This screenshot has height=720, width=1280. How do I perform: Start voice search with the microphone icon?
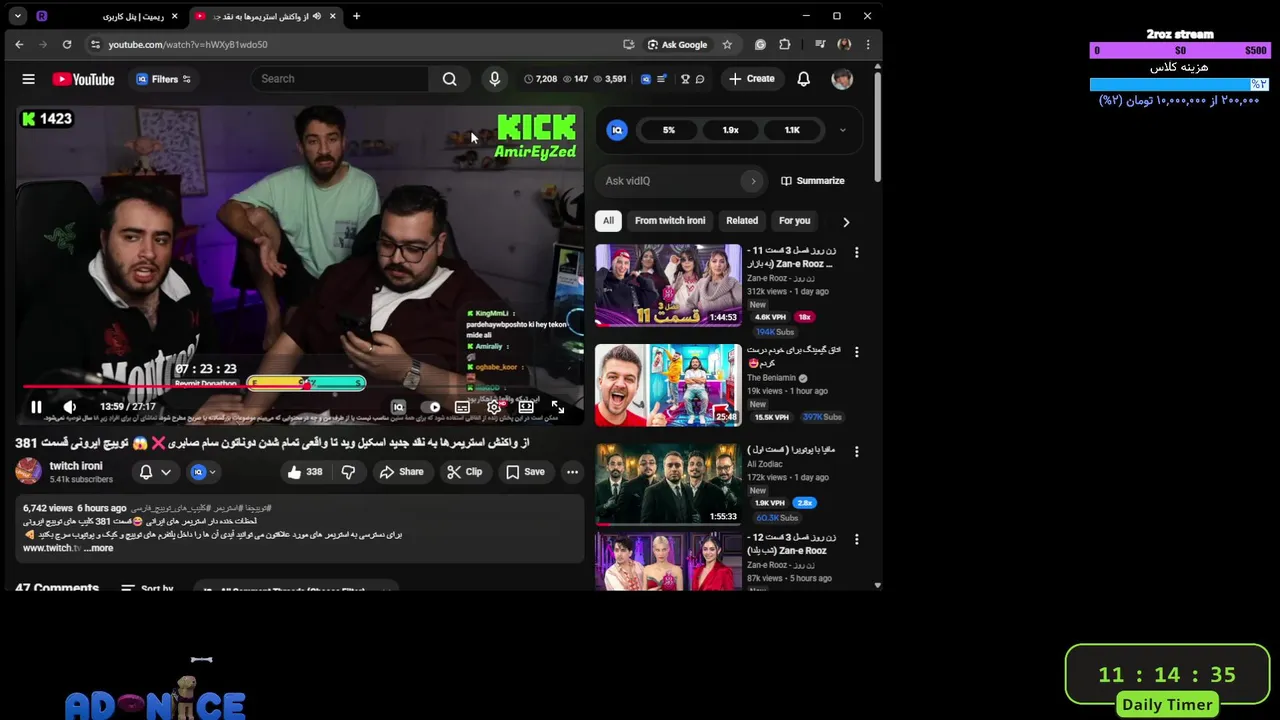(x=494, y=79)
